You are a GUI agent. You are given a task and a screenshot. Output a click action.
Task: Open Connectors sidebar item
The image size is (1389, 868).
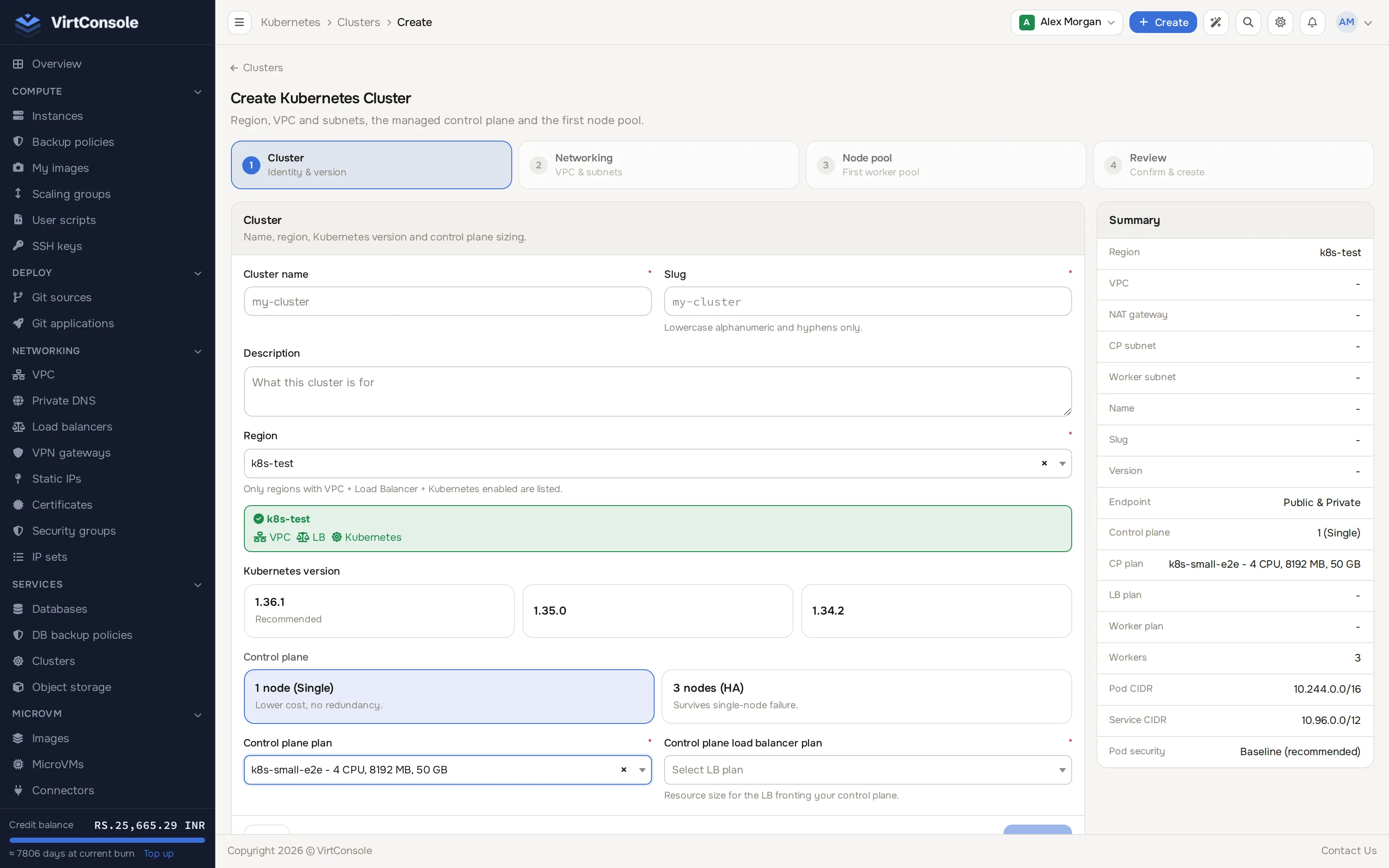coord(107,790)
